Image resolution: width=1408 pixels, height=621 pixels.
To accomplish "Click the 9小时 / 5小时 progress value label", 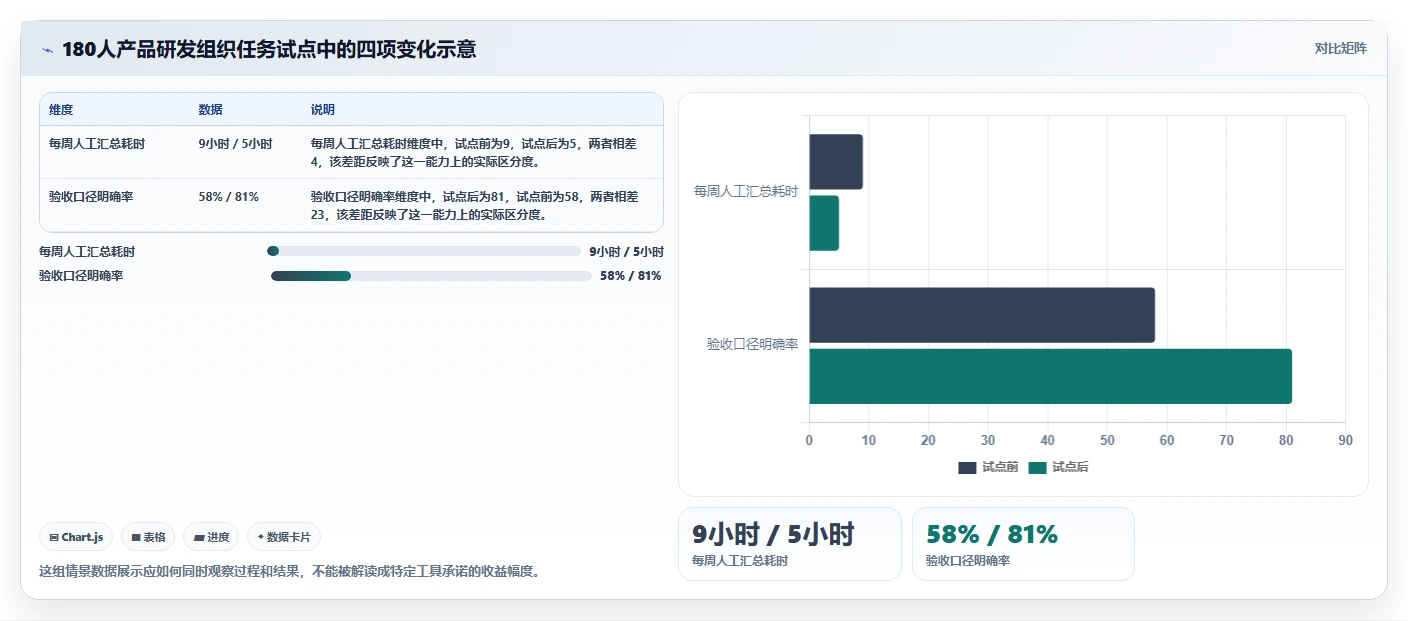I will [626, 252].
